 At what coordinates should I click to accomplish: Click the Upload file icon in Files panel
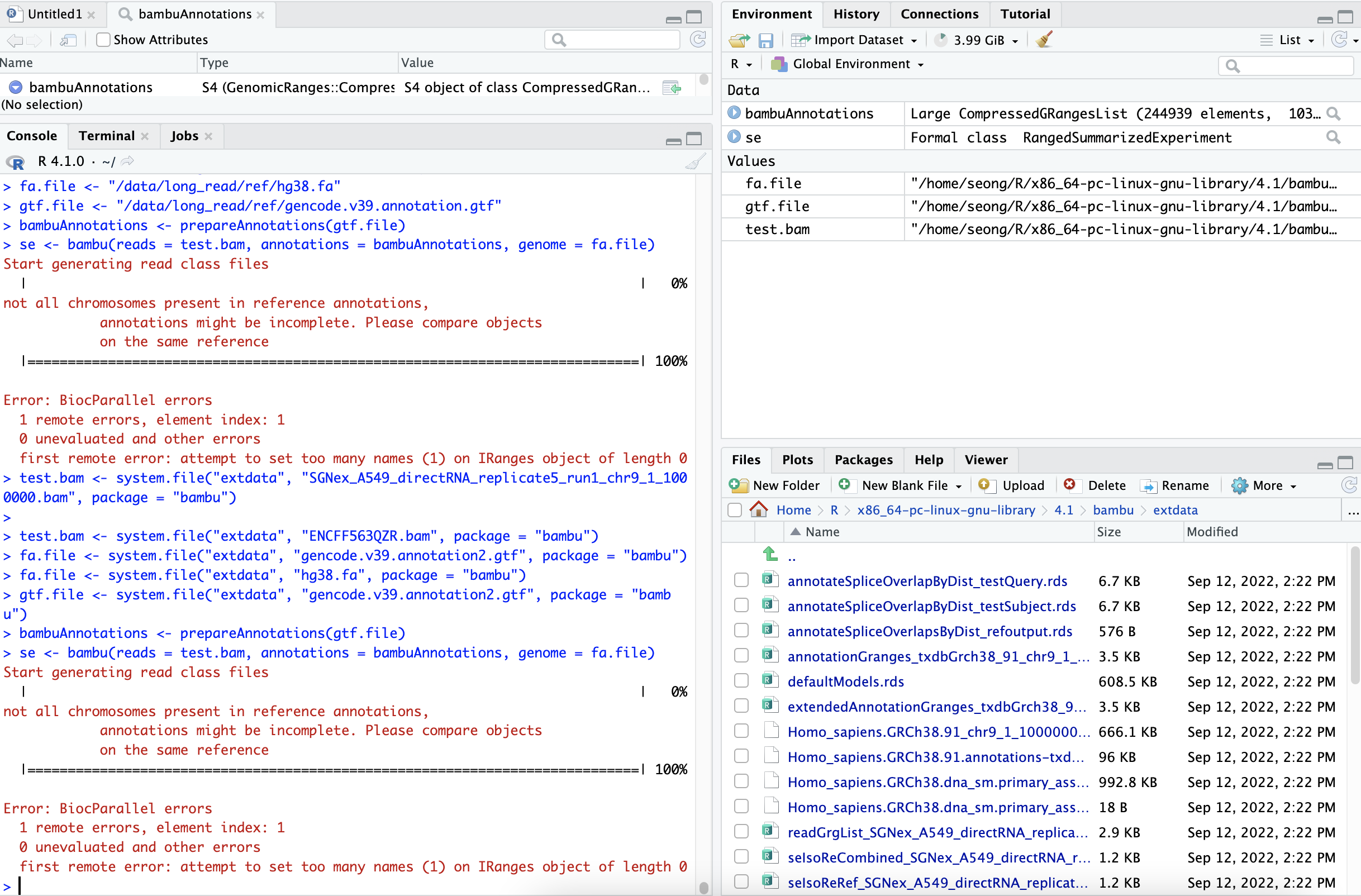click(x=988, y=485)
